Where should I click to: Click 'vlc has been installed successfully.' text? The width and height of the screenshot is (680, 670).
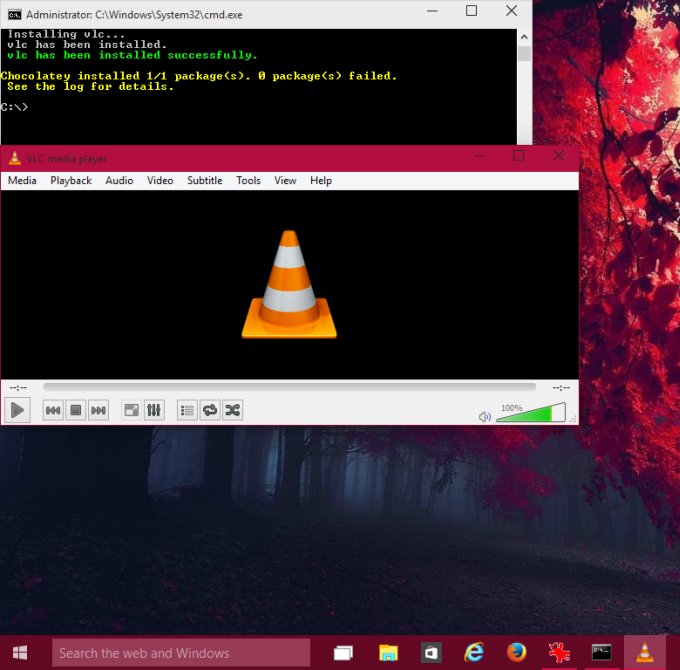pyautogui.click(x=132, y=55)
